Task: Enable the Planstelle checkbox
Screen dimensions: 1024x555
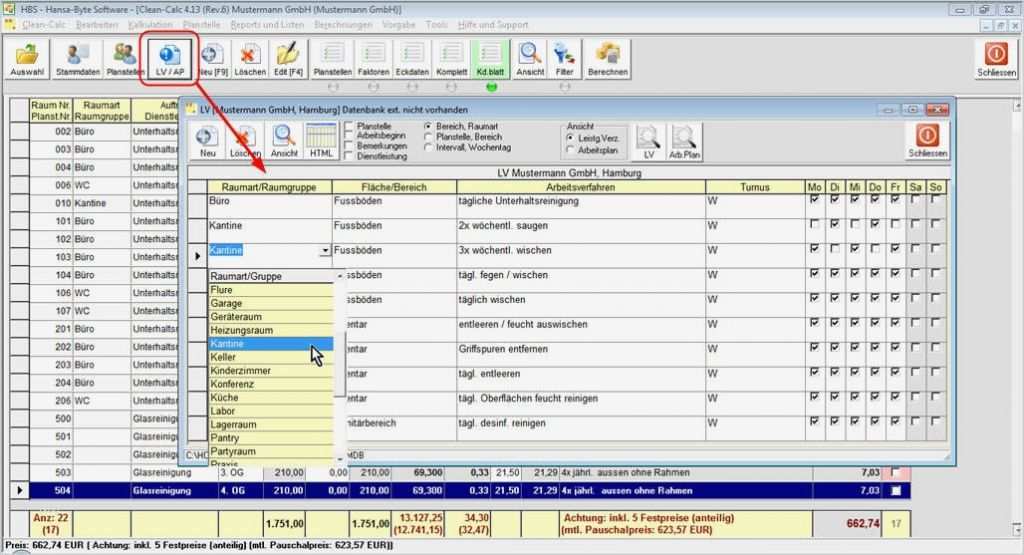Action: [x=348, y=127]
